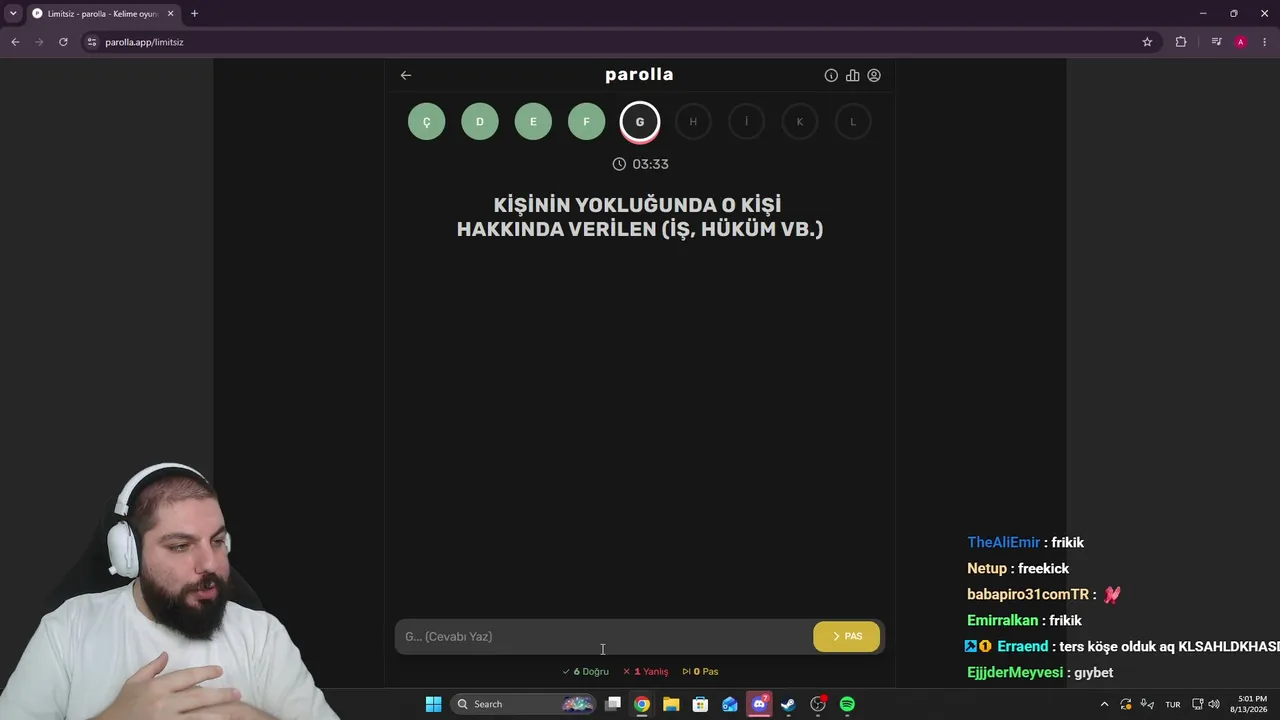
Task: Click the PAS skip button
Action: coord(847,636)
